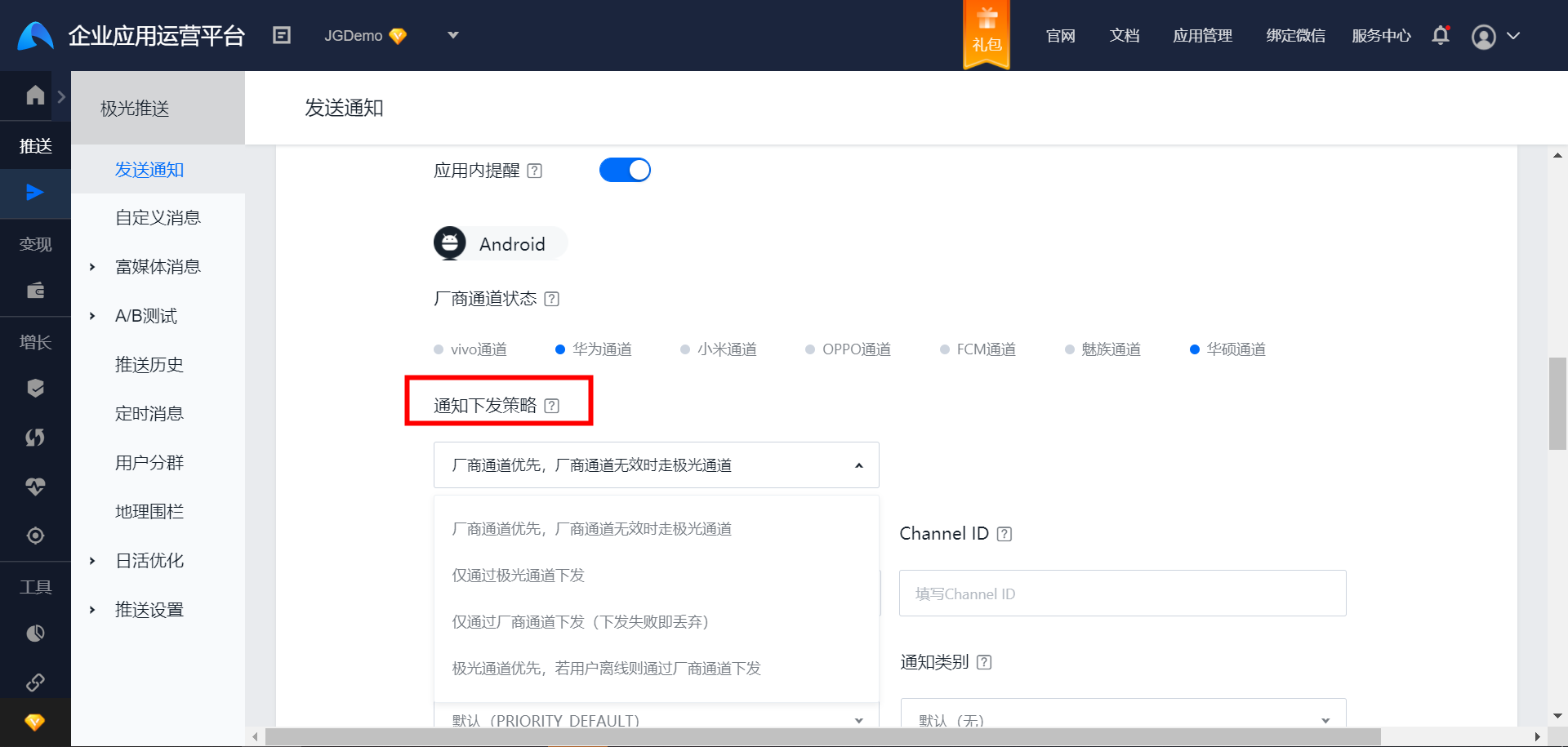
Task: Open the user account avatar menu
Action: tap(1483, 37)
